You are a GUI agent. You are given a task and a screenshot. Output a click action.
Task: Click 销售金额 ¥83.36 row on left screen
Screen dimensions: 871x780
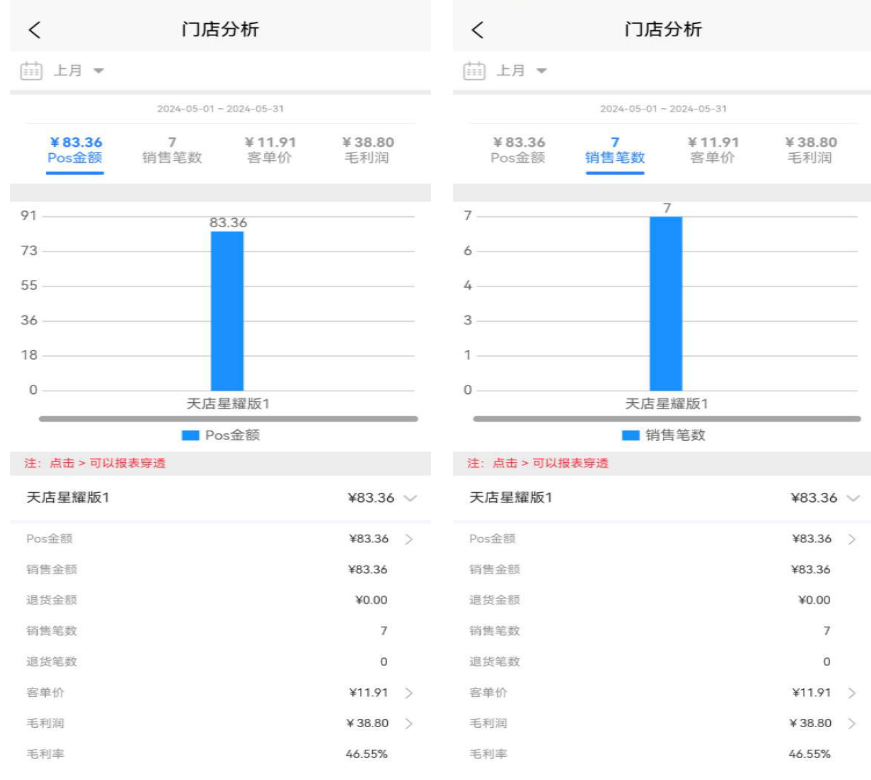coord(221,569)
